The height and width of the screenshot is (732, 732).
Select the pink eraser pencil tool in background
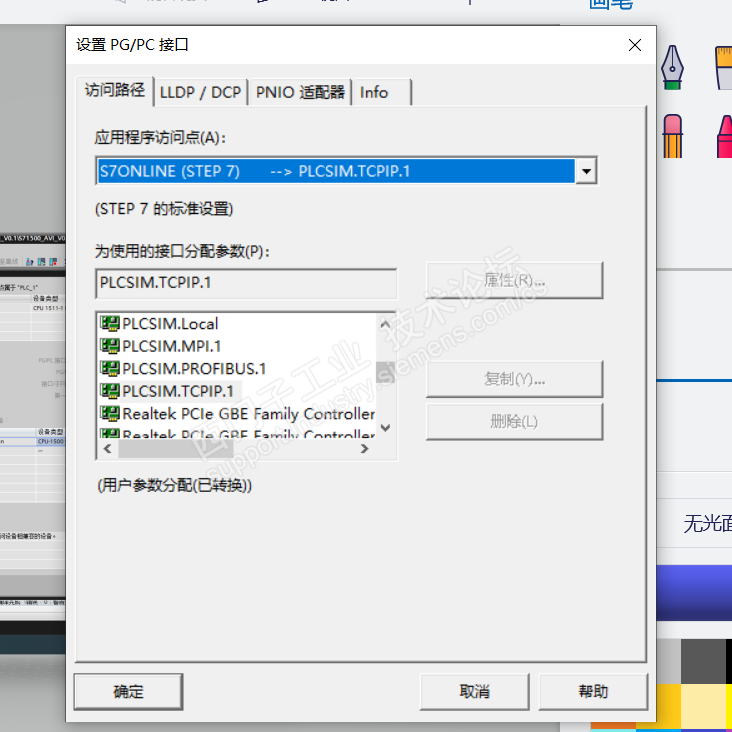672,136
